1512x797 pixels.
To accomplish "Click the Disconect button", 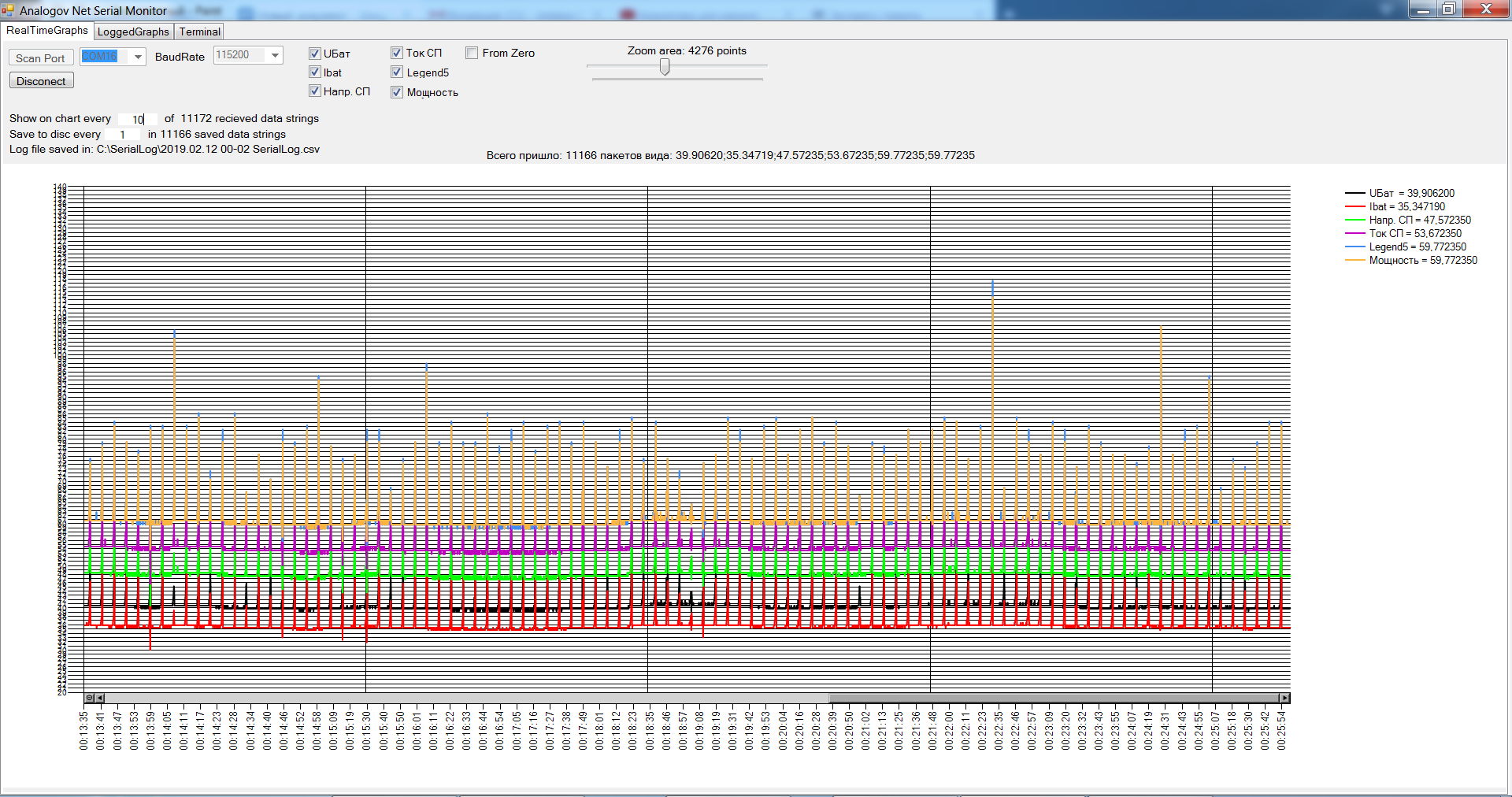I will (41, 81).
